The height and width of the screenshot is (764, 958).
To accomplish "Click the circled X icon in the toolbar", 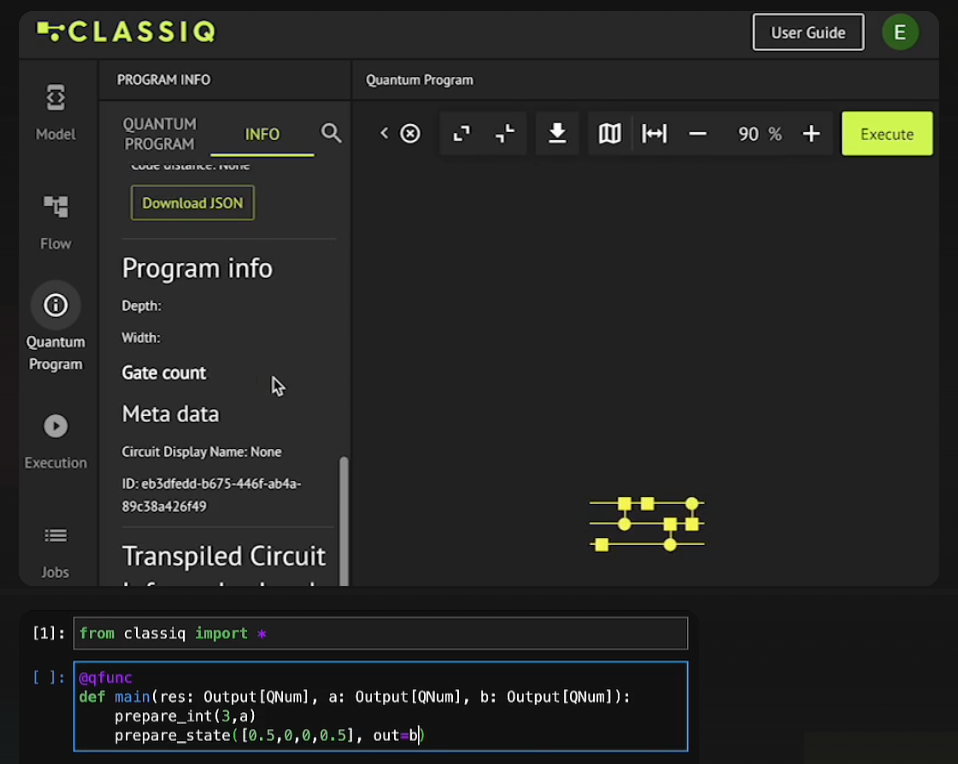I will click(x=410, y=133).
